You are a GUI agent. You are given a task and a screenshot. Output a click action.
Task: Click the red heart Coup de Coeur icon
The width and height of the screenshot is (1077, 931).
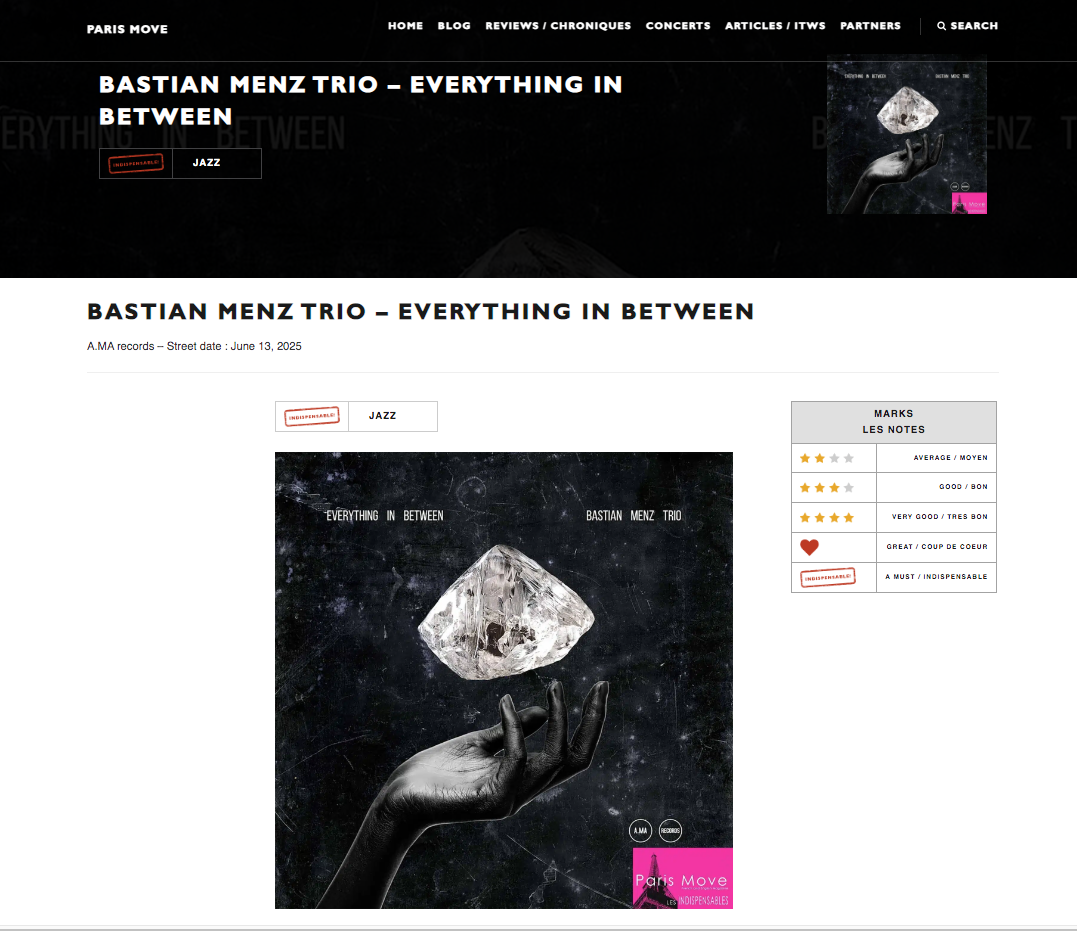[x=809, y=547]
